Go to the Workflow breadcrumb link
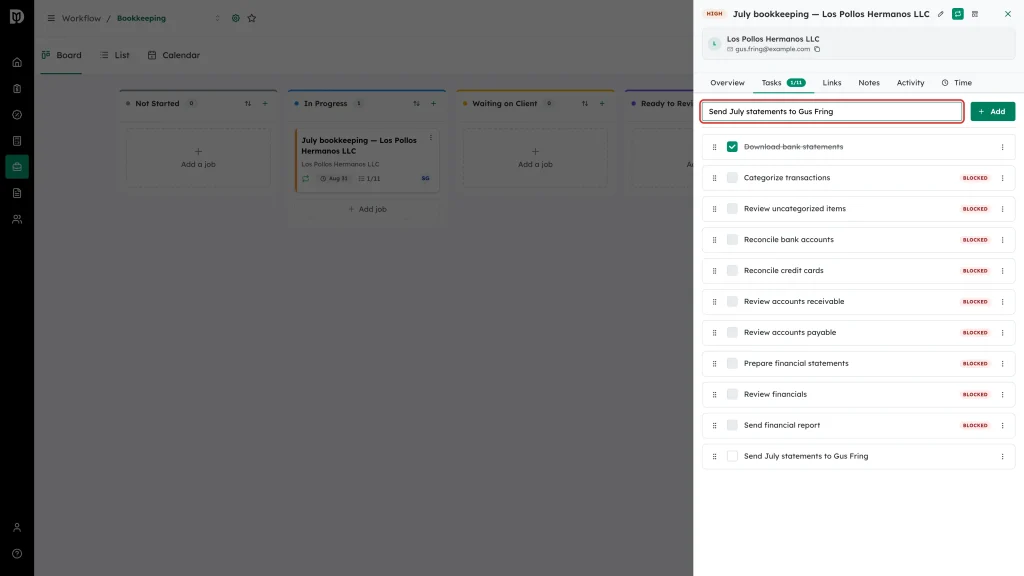 pyautogui.click(x=82, y=18)
